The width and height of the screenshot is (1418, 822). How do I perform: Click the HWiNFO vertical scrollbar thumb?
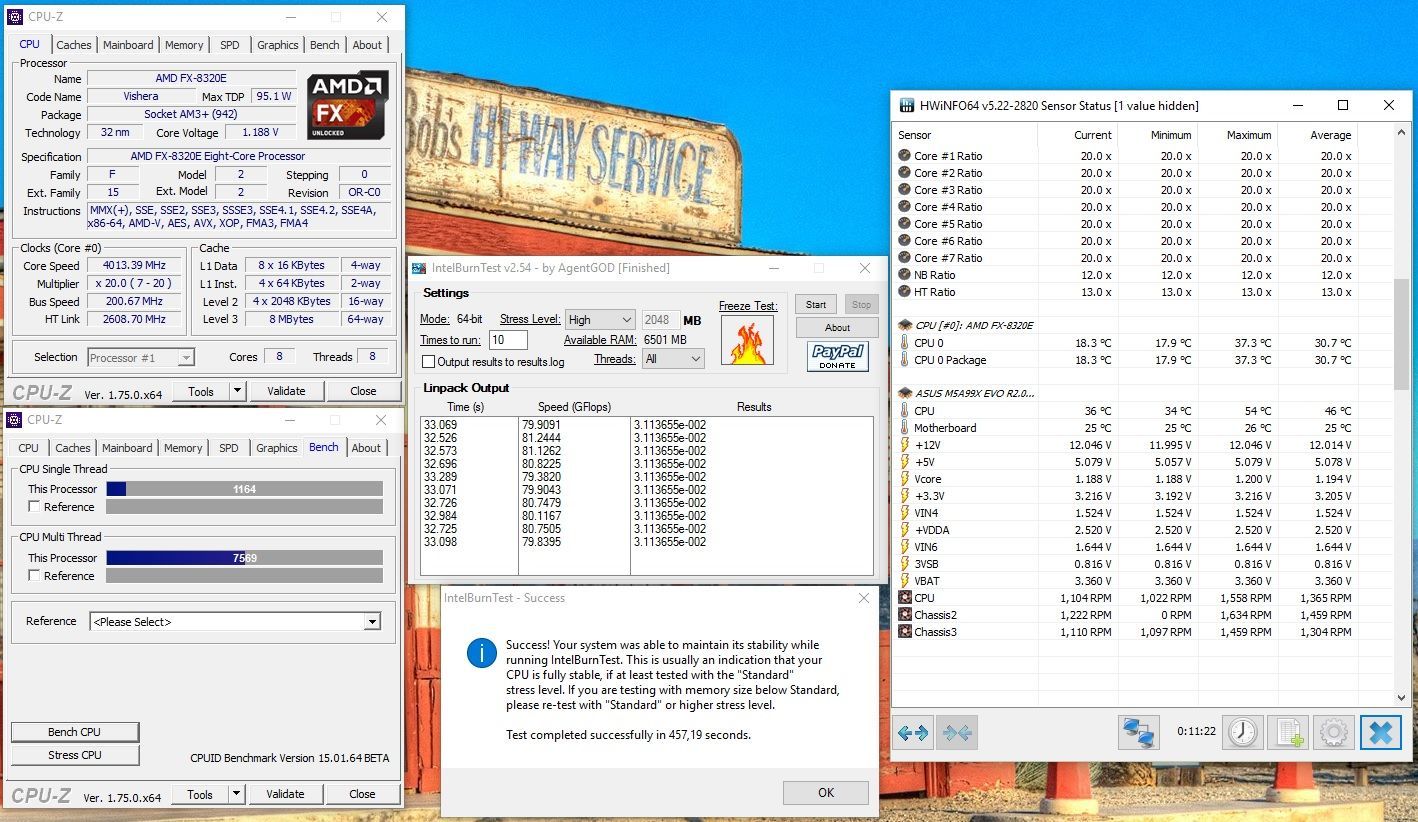(x=1401, y=335)
